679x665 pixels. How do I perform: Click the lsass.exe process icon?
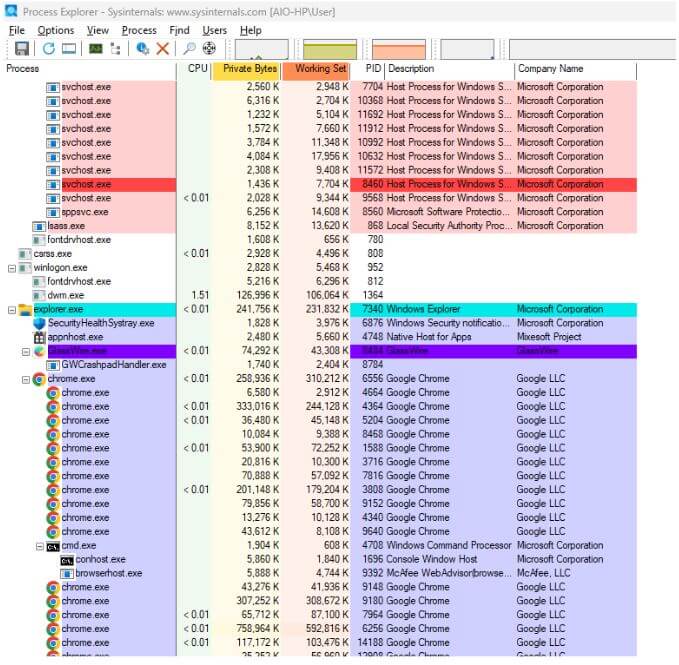tap(39, 226)
